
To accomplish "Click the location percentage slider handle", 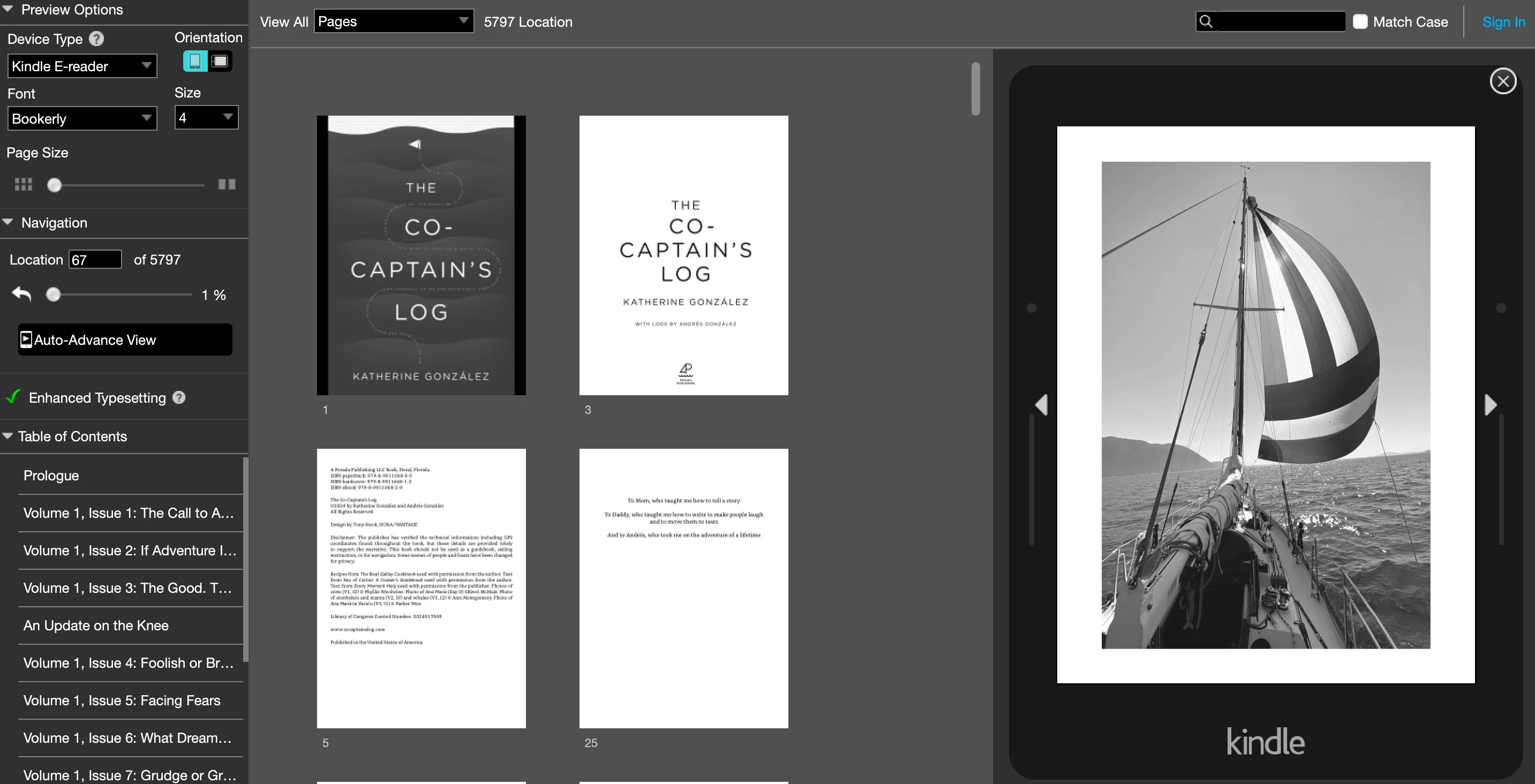I will (x=54, y=295).
